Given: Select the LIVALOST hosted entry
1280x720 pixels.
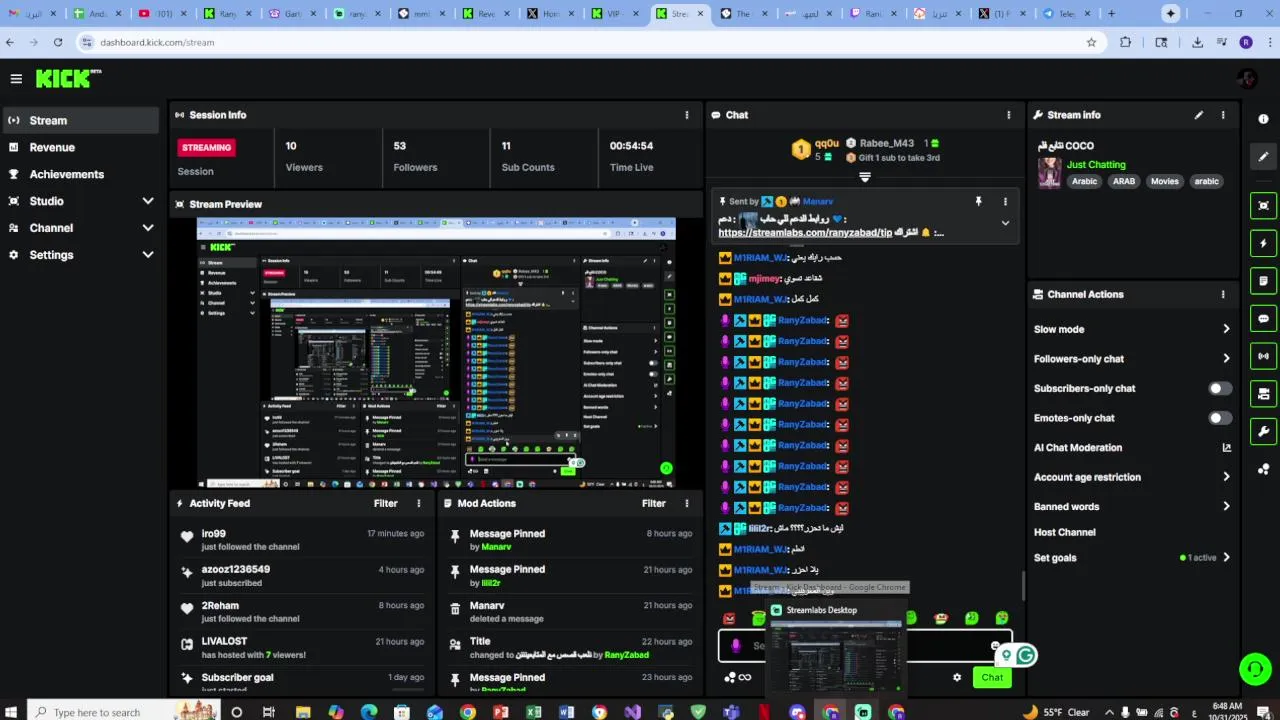Looking at the screenshot, I should [302, 648].
